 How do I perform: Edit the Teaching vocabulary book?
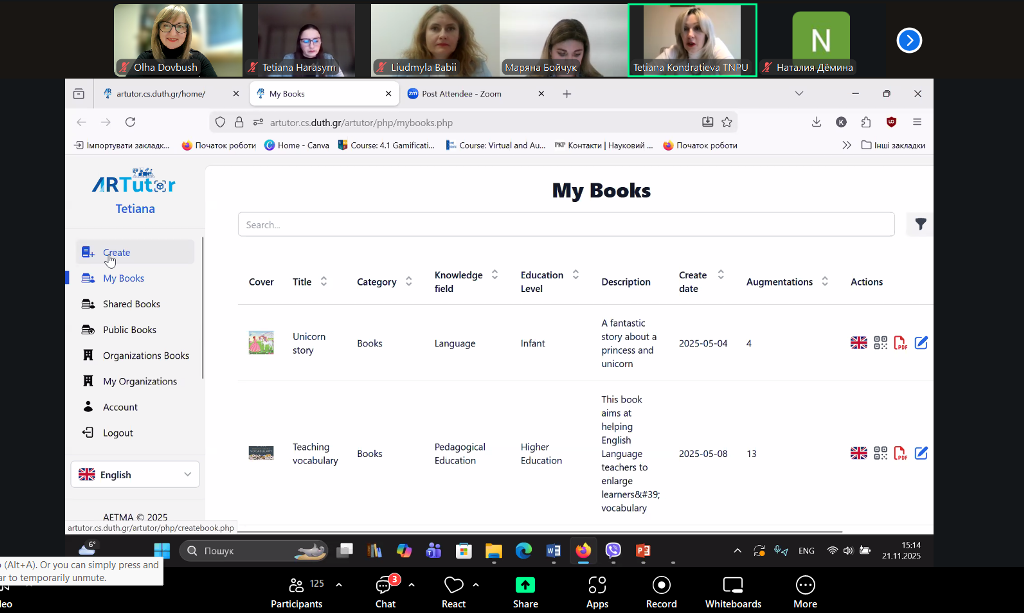tap(921, 453)
